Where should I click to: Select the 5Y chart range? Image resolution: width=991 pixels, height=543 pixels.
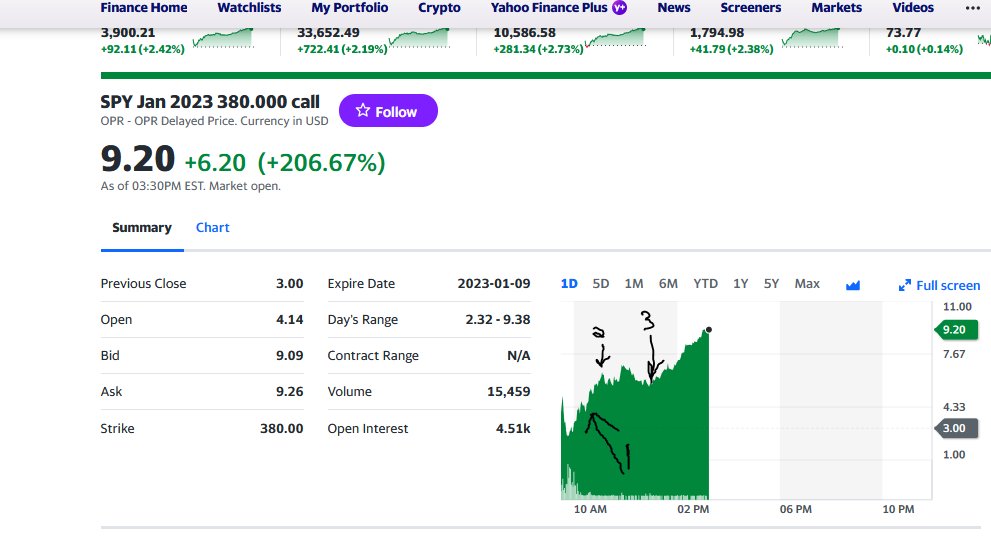771,284
